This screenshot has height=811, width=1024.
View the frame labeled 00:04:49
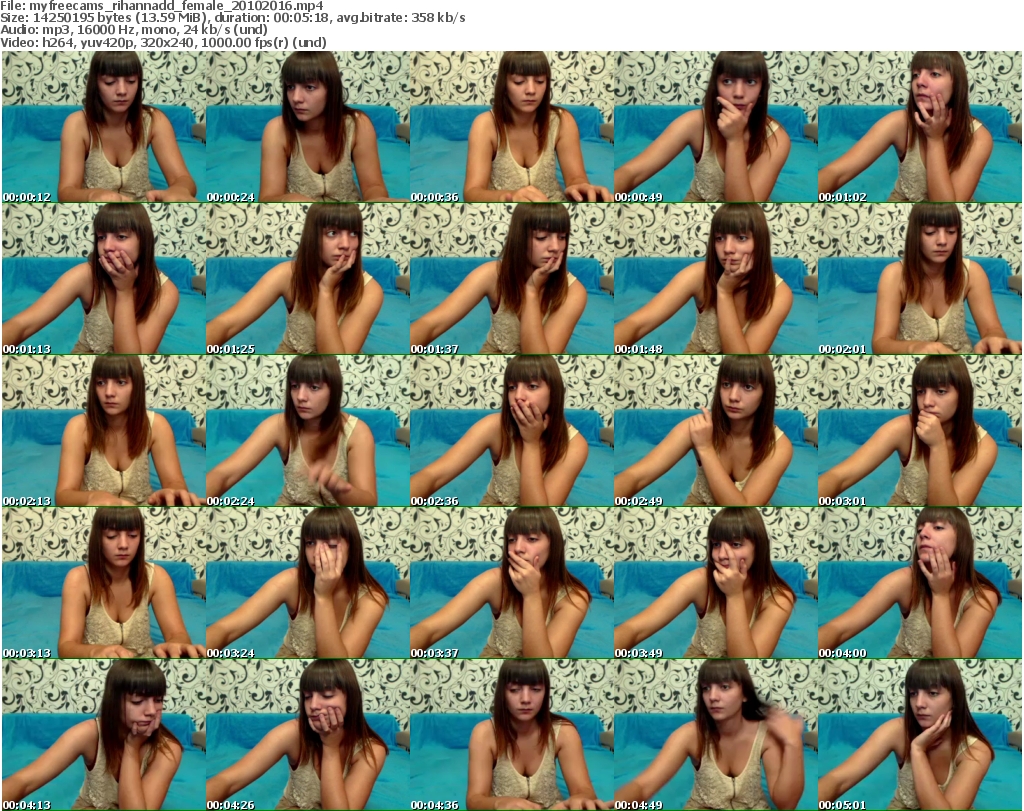click(x=716, y=735)
